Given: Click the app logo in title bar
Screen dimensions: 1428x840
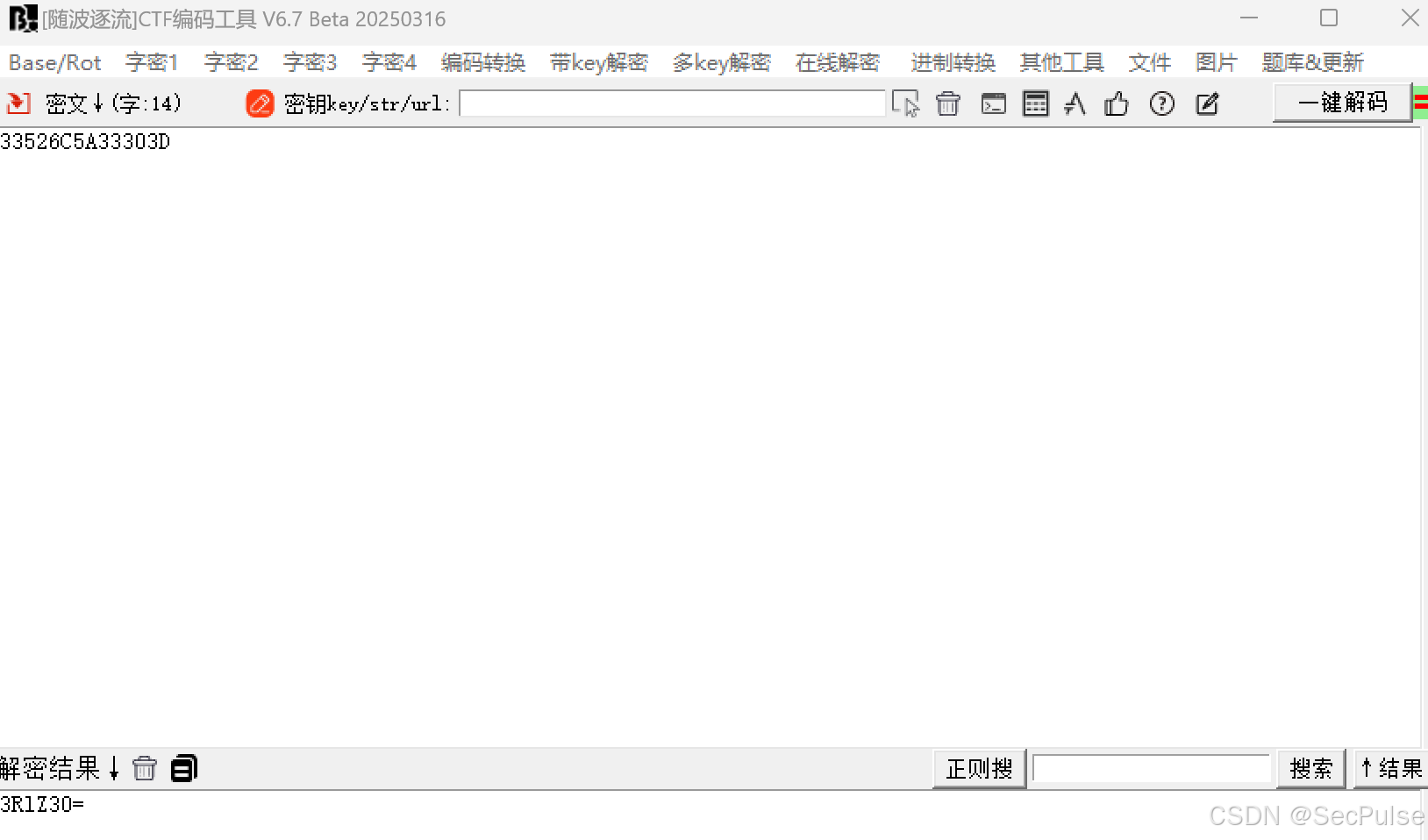Looking at the screenshot, I should pos(23,18).
